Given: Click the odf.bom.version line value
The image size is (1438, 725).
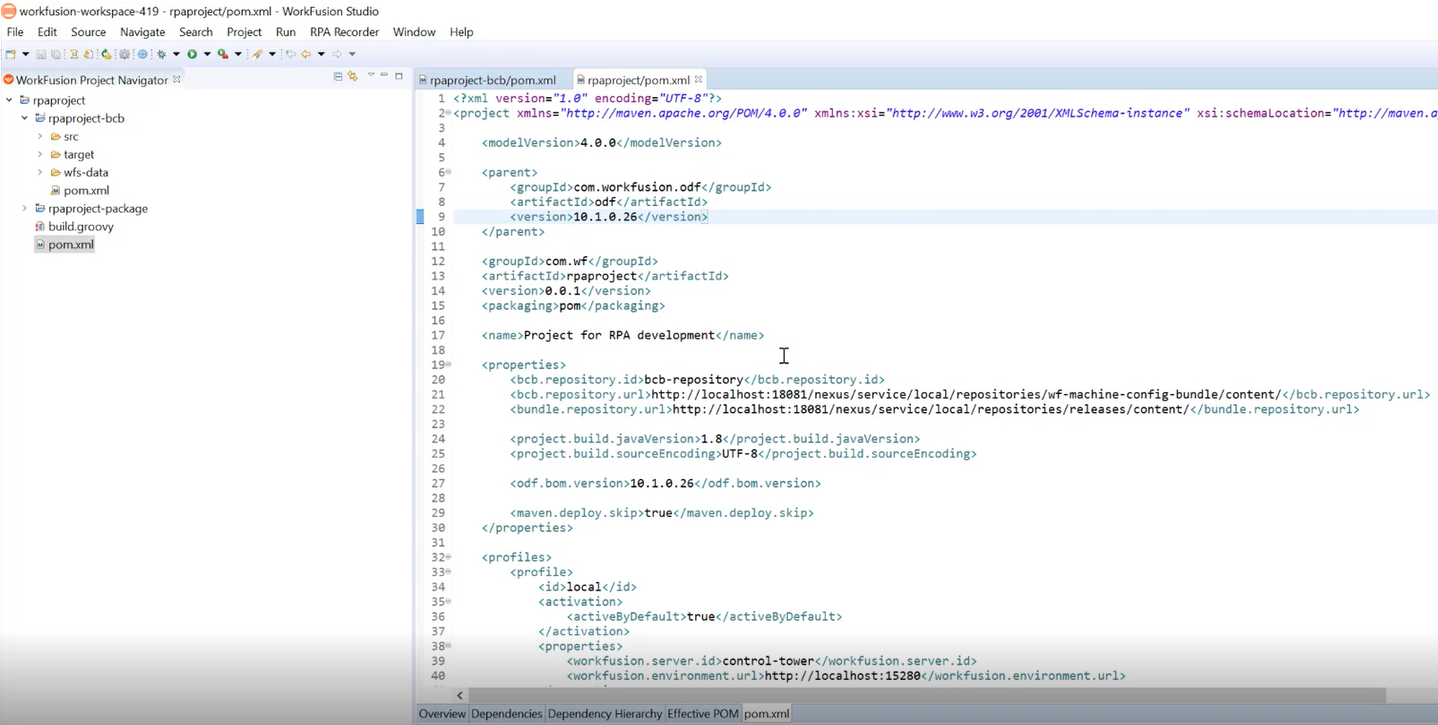Looking at the screenshot, I should 661,483.
